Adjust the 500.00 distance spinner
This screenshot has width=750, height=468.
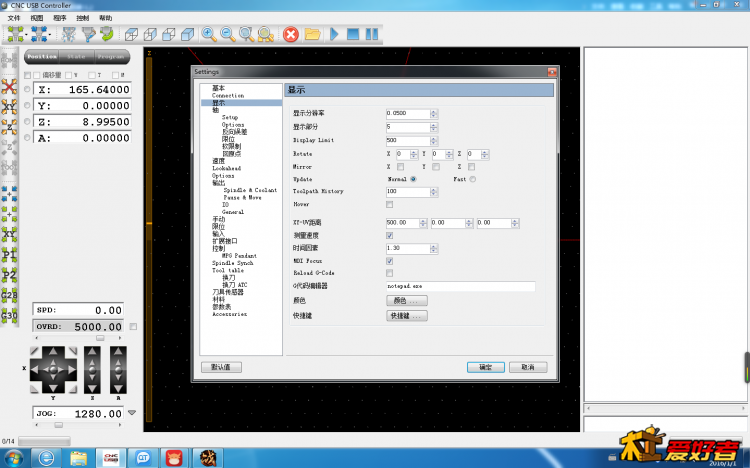pos(423,223)
